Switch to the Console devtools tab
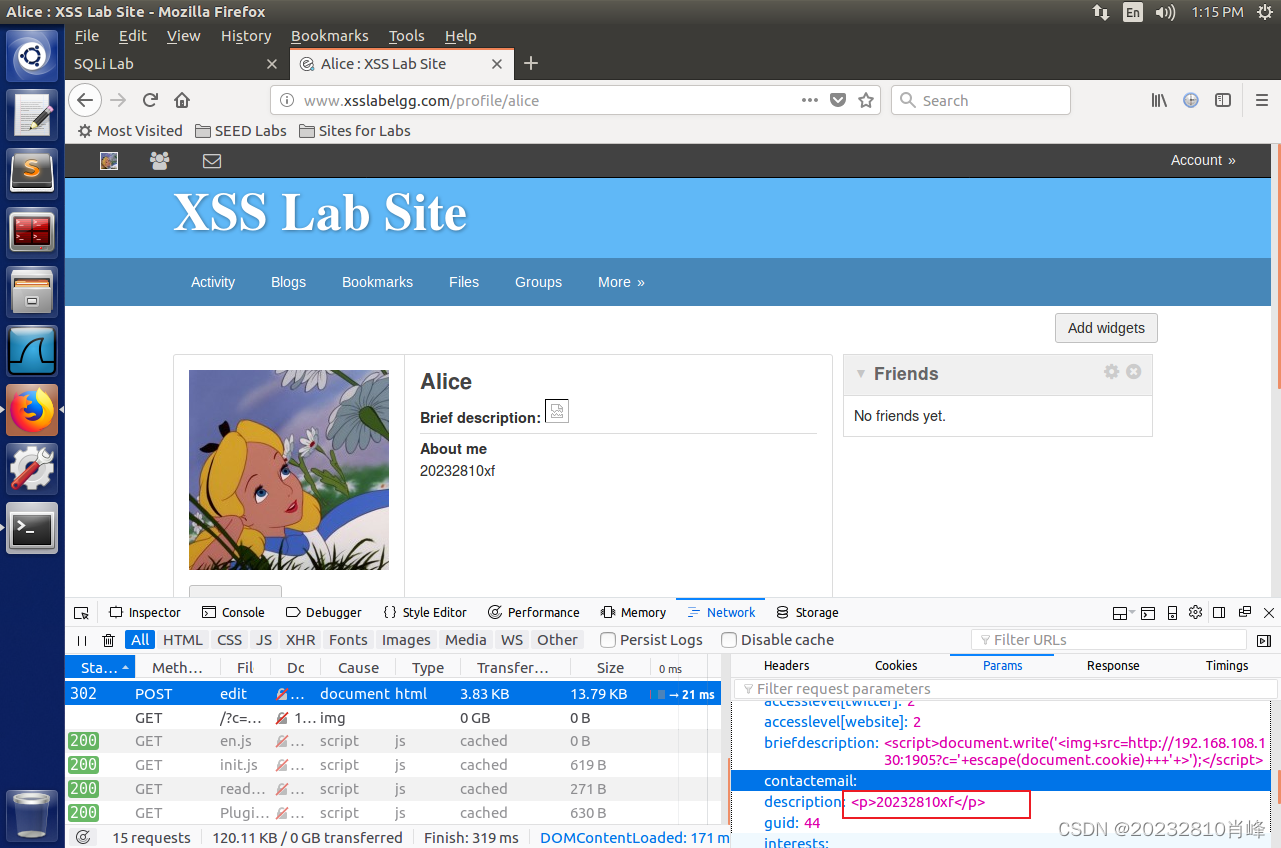This screenshot has height=848, width=1281. click(x=233, y=613)
